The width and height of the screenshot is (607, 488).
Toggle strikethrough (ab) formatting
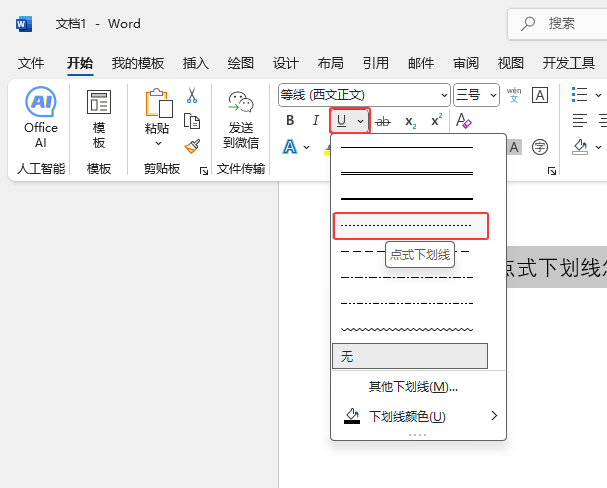[383, 122]
